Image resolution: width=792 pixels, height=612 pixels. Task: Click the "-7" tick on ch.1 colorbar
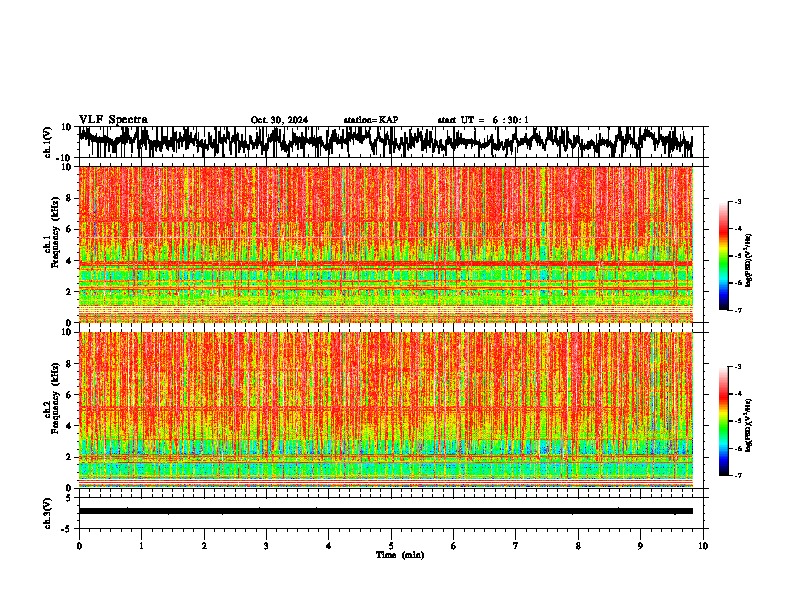click(737, 310)
